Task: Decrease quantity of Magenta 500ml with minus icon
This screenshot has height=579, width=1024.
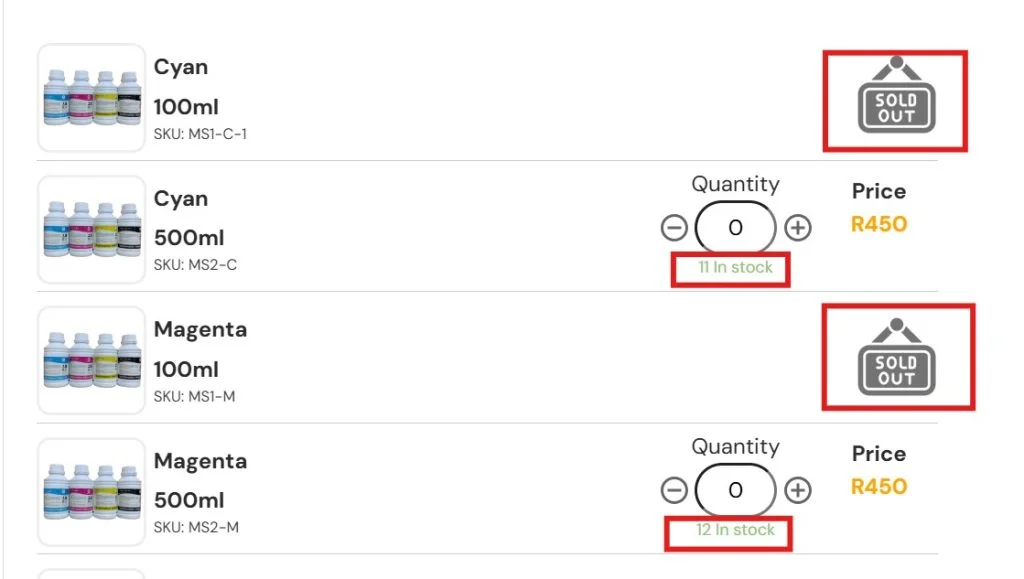Action: tap(674, 490)
